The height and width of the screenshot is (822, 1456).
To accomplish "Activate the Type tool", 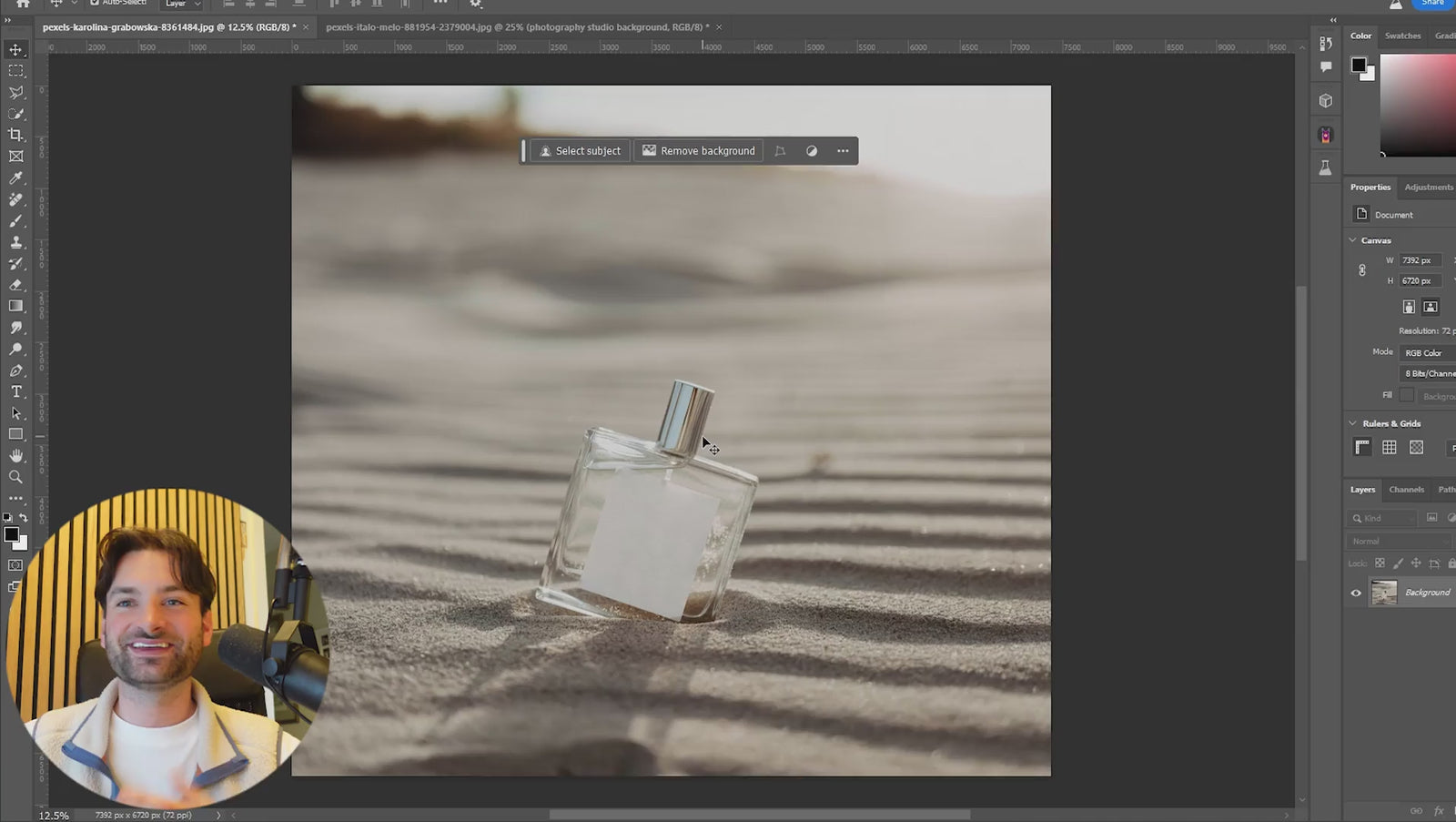I will (x=15, y=392).
